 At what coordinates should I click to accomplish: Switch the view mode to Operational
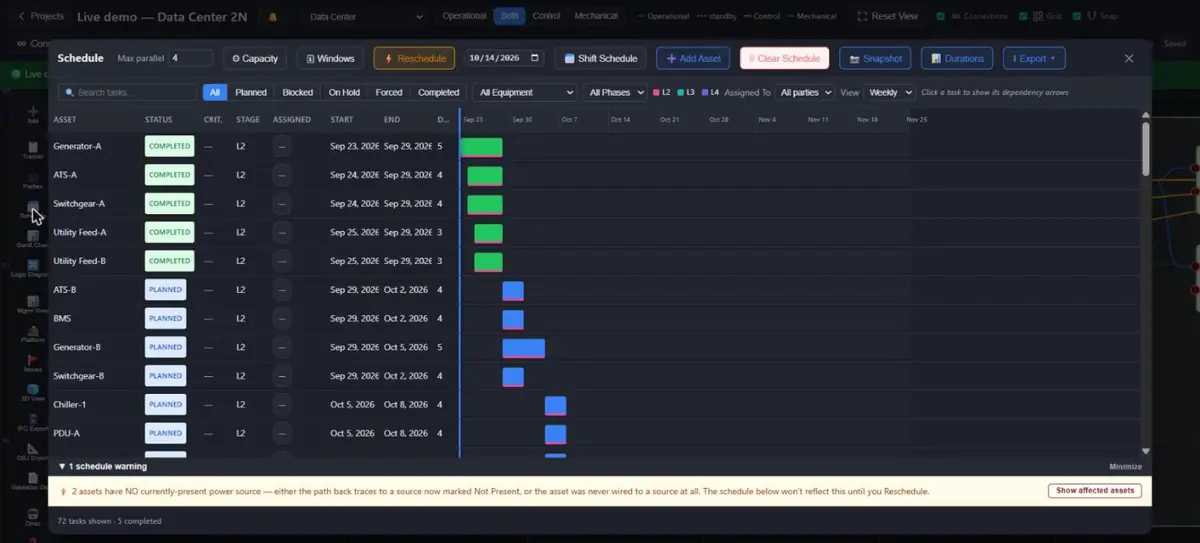[x=465, y=16]
